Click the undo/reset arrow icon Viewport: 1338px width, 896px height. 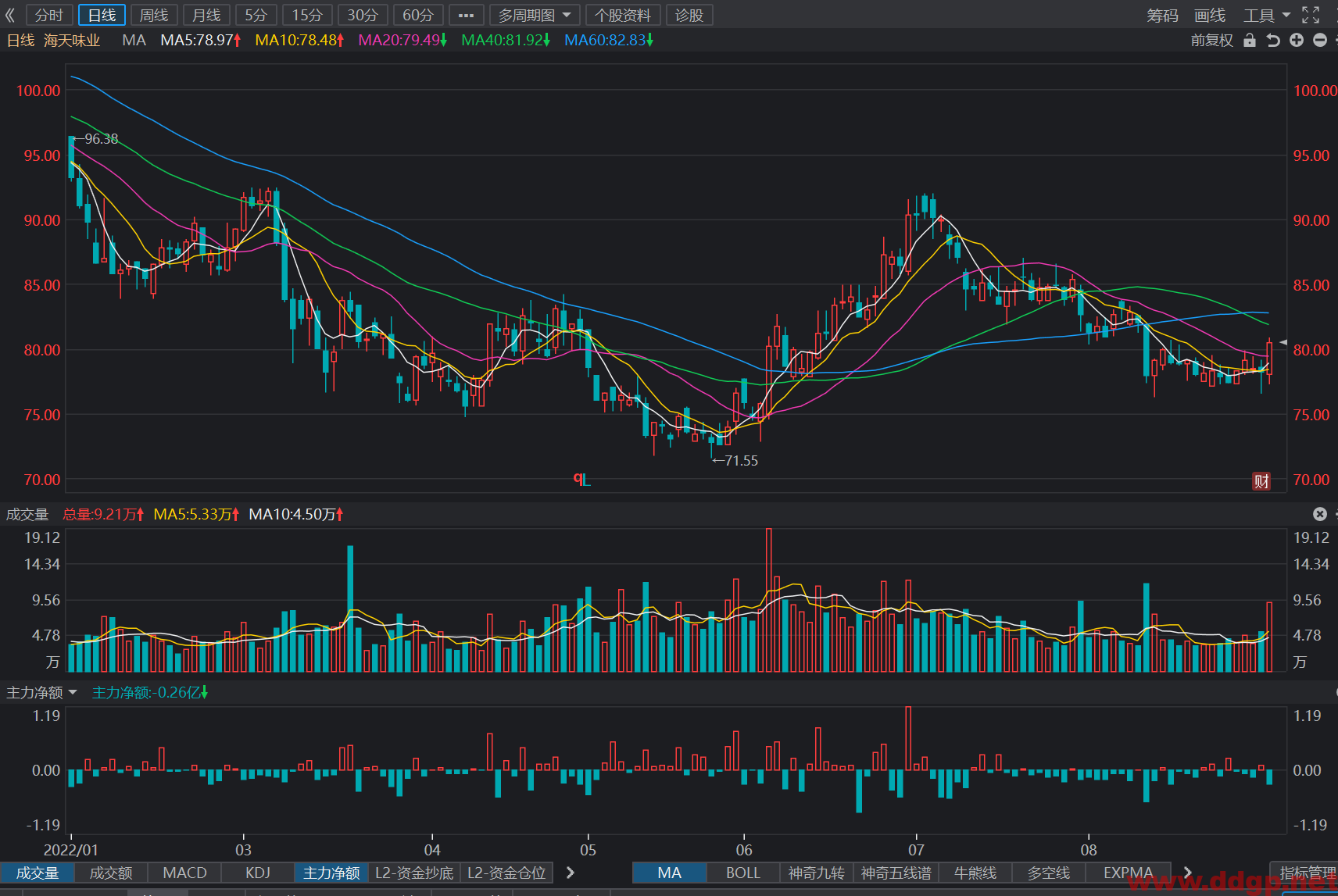(1273, 40)
